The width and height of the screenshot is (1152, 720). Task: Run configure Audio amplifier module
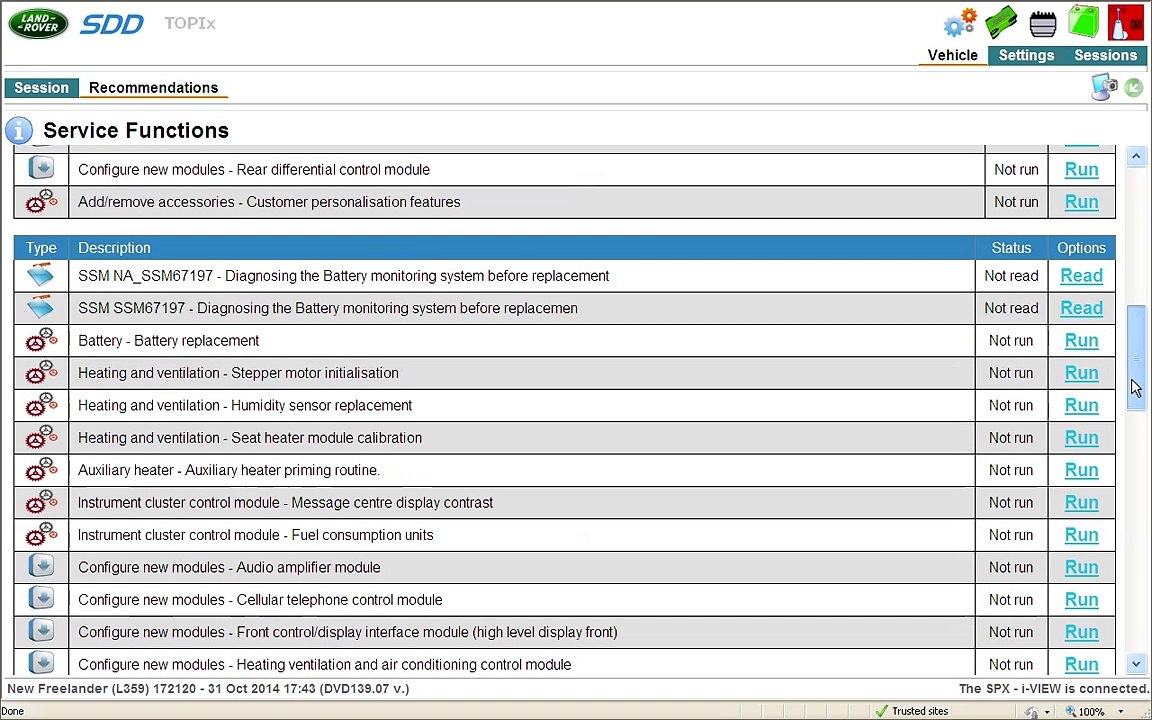point(1081,567)
